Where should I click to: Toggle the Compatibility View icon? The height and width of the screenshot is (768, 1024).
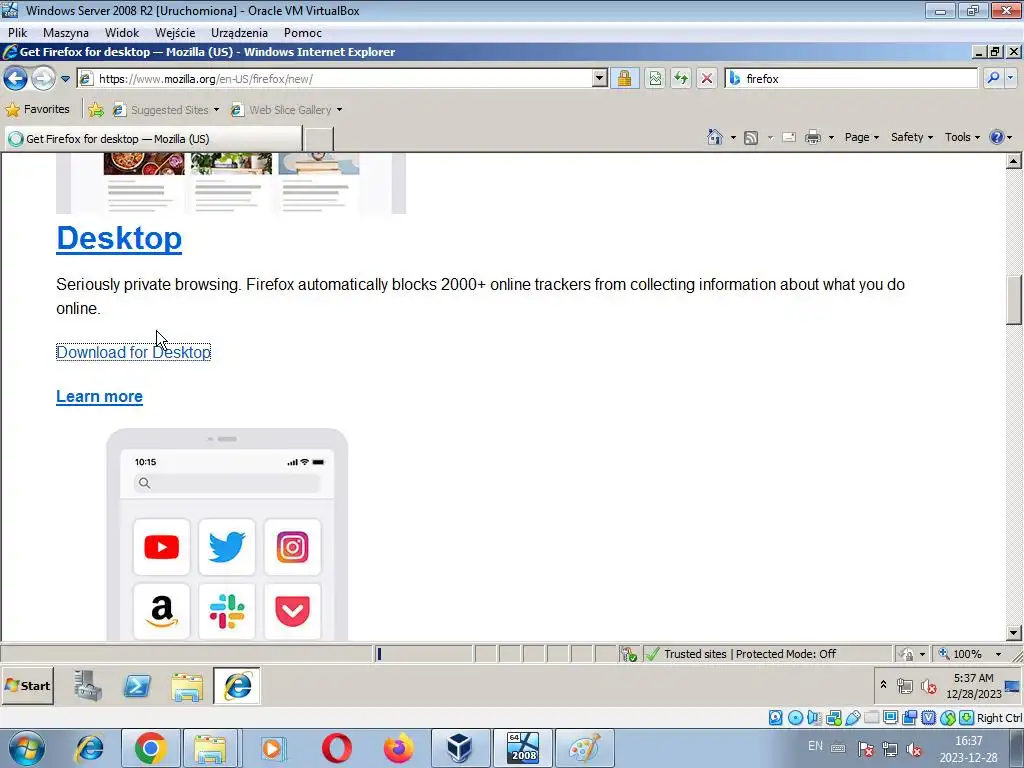coord(655,79)
